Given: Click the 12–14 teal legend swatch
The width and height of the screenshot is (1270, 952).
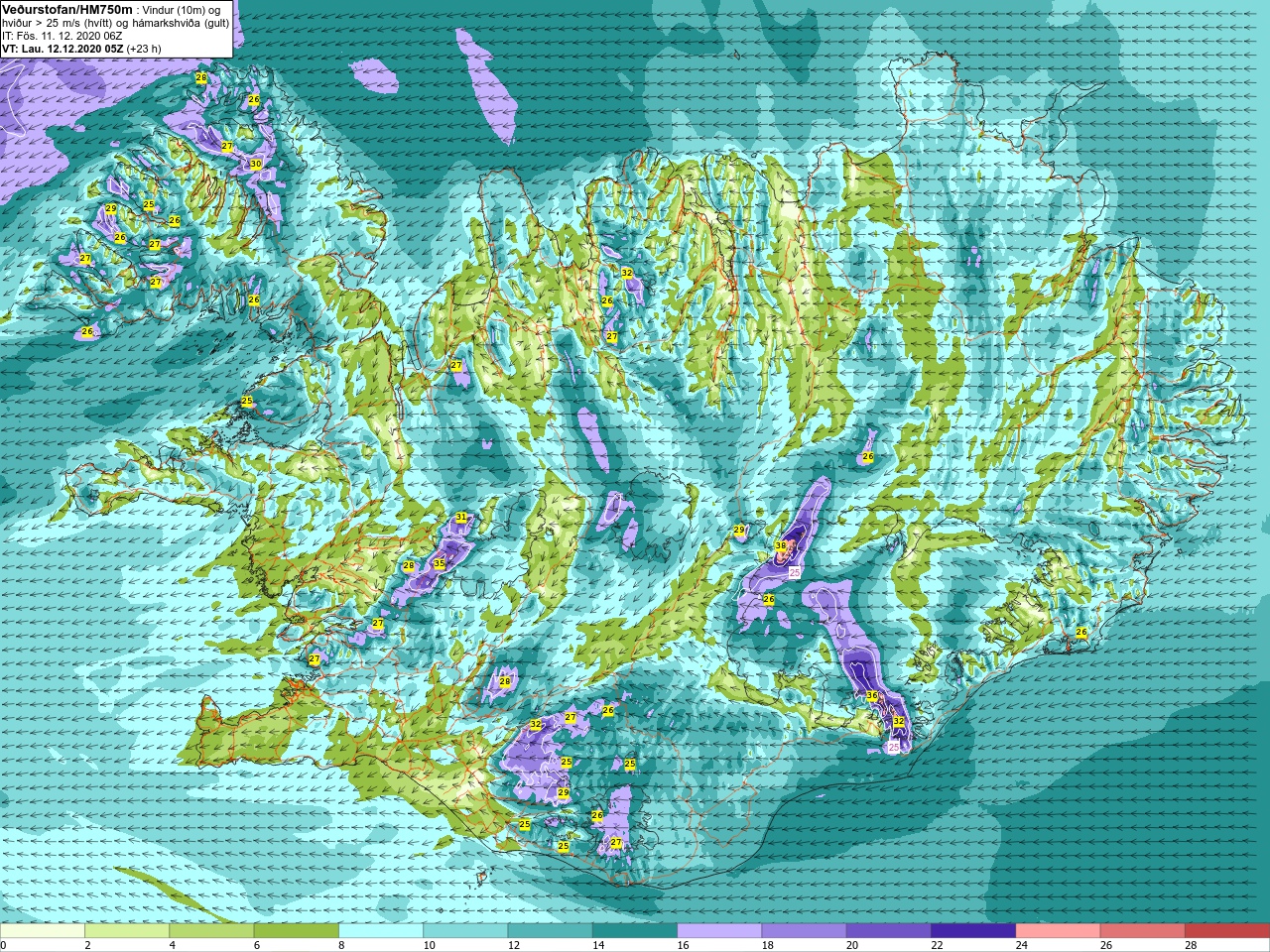Looking at the screenshot, I should click(551, 930).
